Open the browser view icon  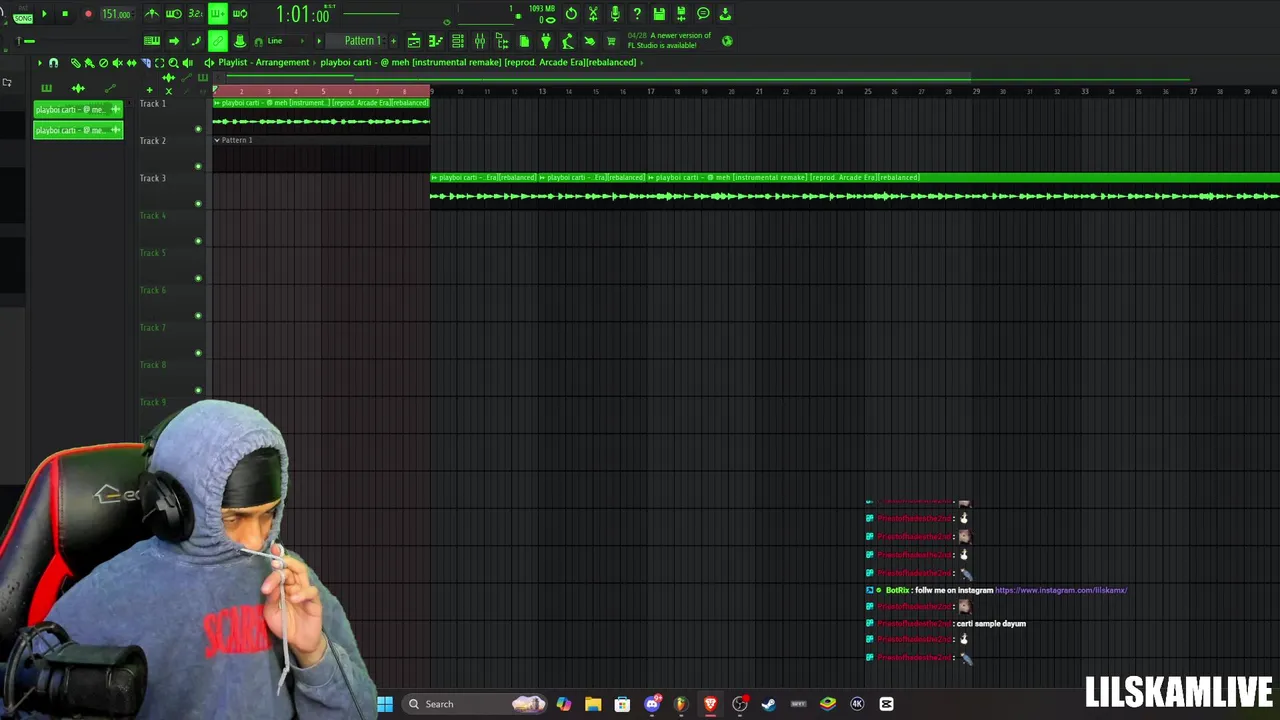pos(502,41)
